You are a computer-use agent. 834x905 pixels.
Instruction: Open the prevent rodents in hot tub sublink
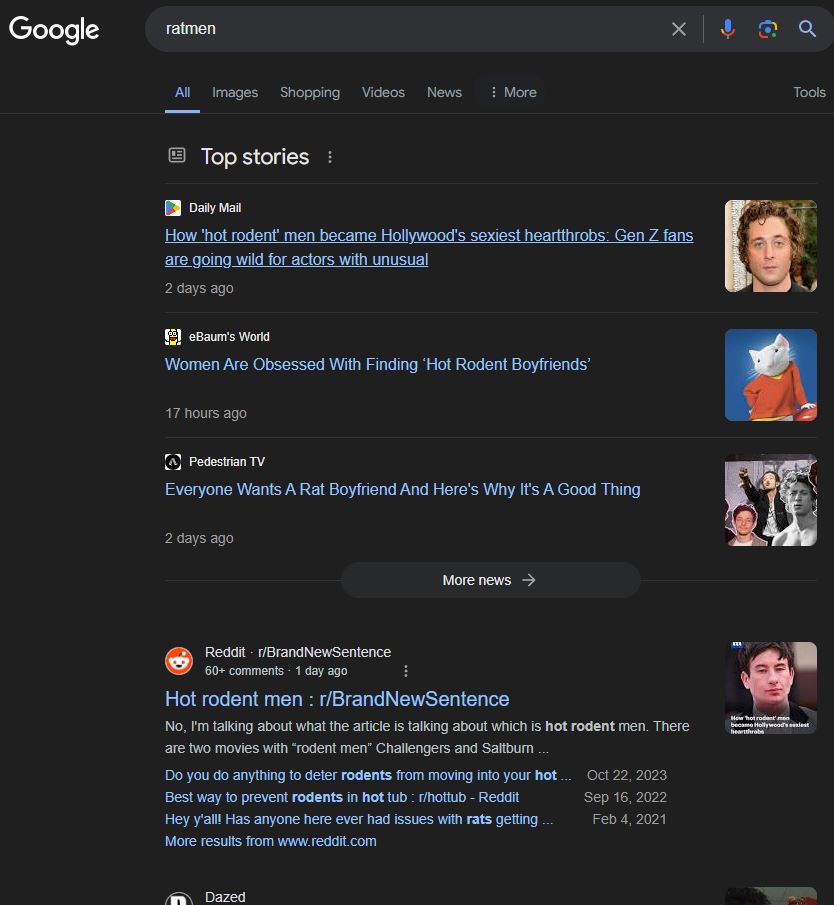click(342, 797)
